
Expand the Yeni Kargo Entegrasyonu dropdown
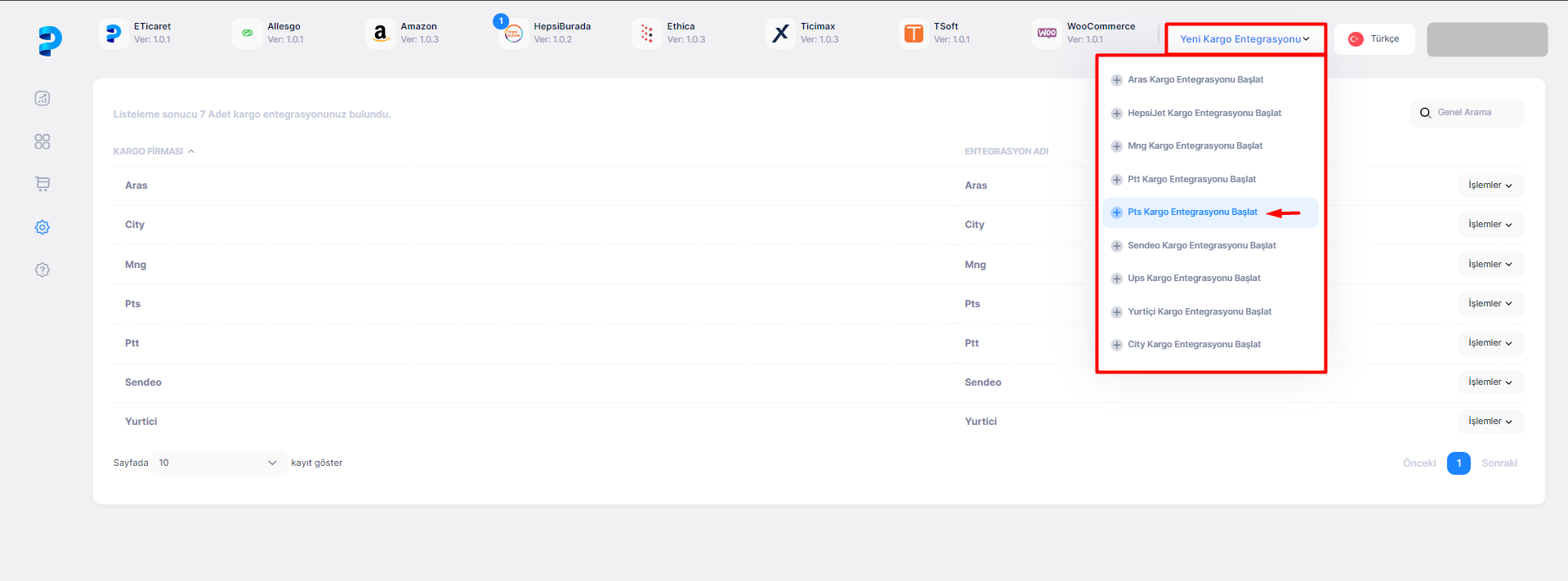pyautogui.click(x=1244, y=39)
